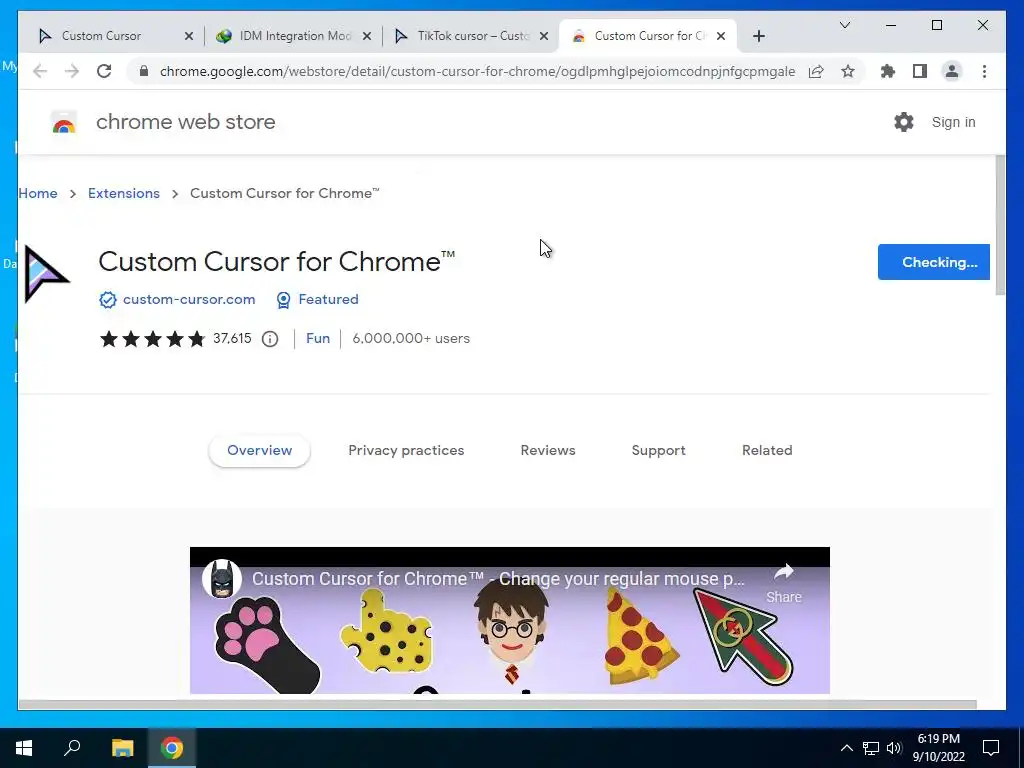Click the Featured badge icon

pyautogui.click(x=283, y=300)
